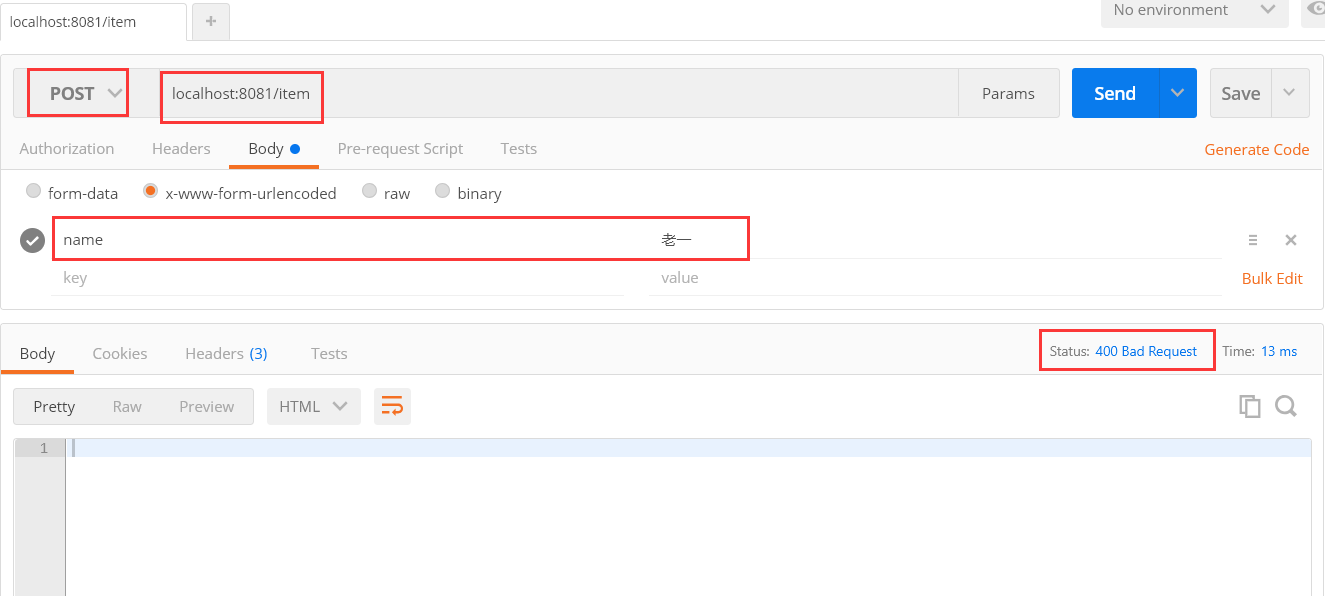
Task: Open the request Tests tab
Action: (518, 148)
